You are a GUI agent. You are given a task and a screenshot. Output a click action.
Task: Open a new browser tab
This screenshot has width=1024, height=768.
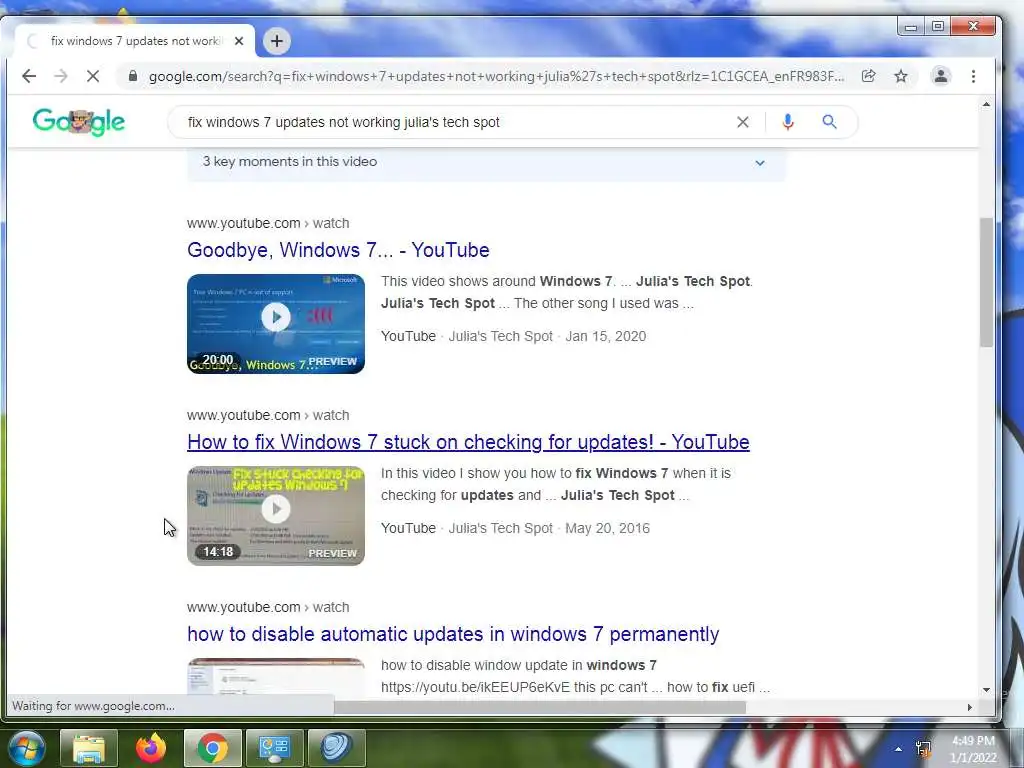pyautogui.click(x=277, y=41)
